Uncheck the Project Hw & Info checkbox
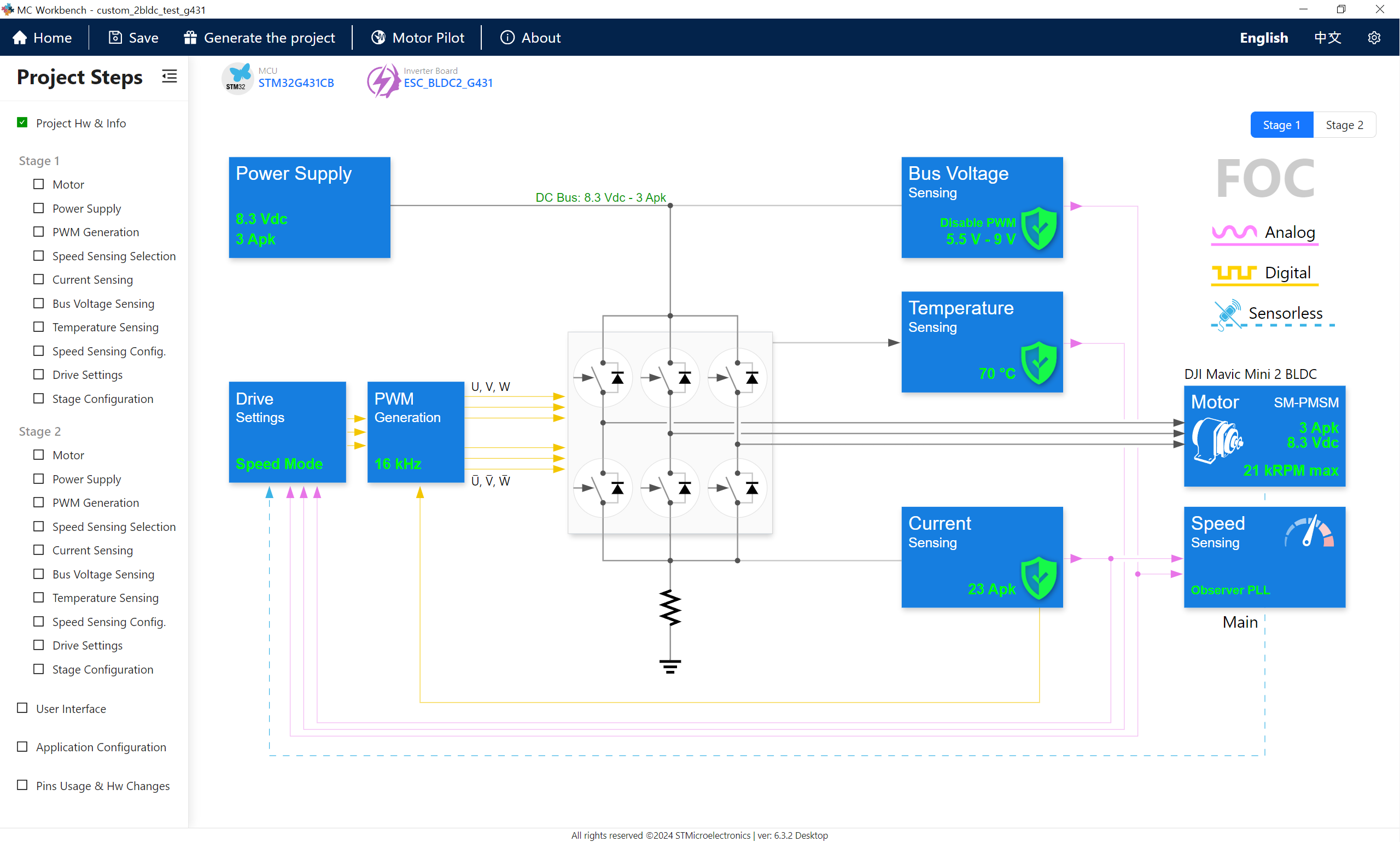This screenshot has height=842, width=1400. (22, 122)
